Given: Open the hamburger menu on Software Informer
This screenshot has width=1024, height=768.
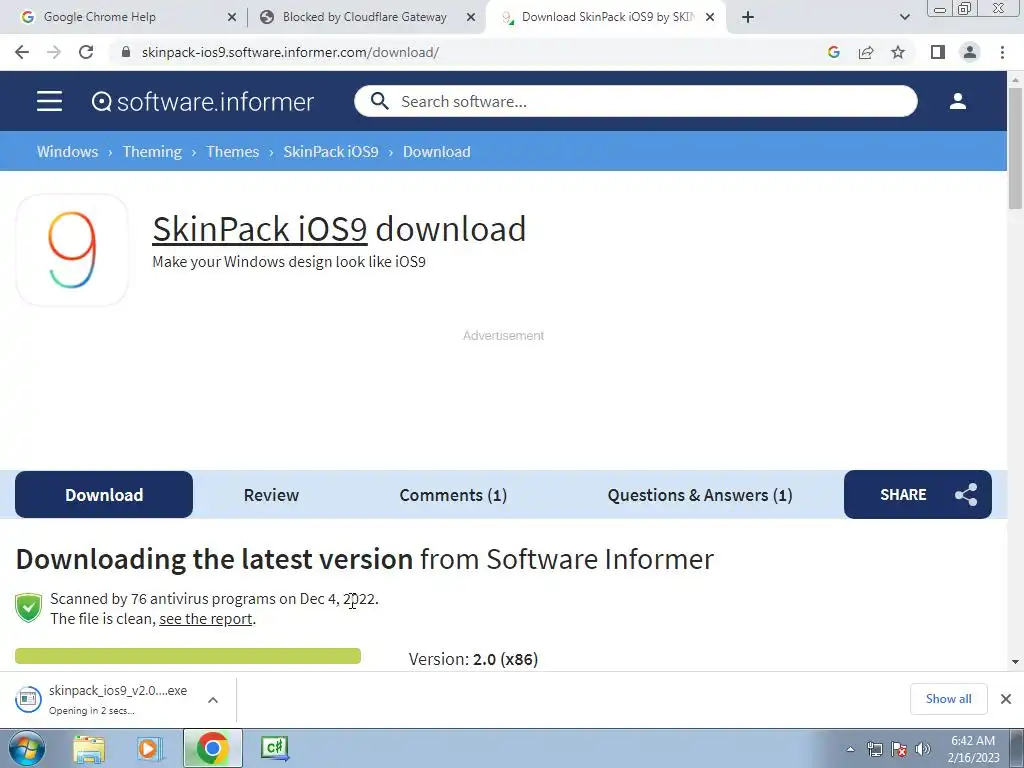Looking at the screenshot, I should [49, 101].
